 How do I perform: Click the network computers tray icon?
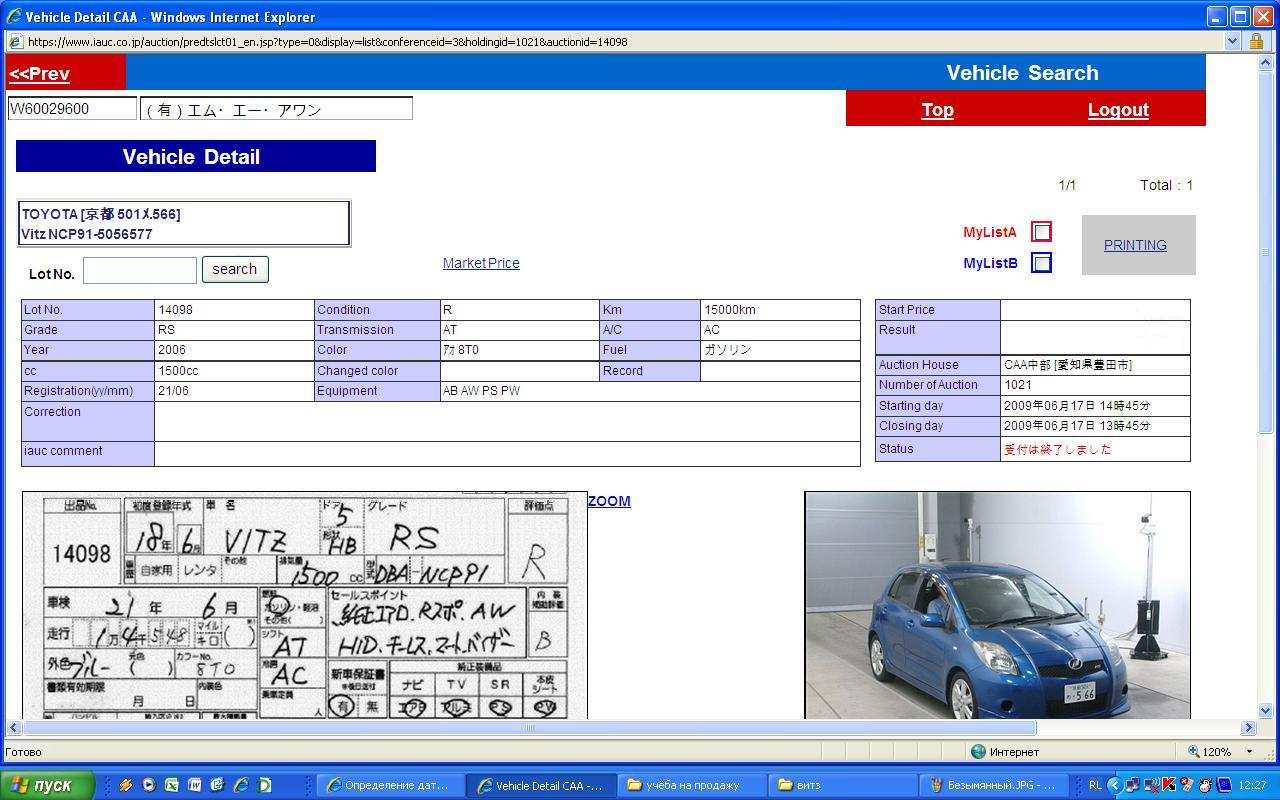click(1132, 785)
